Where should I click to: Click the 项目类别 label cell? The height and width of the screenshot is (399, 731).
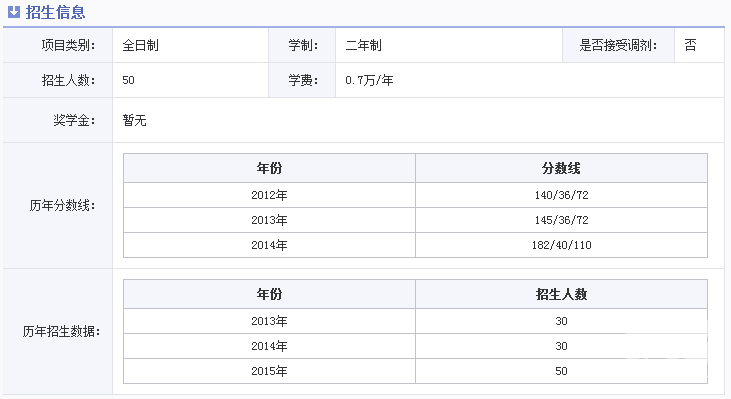tap(58, 45)
